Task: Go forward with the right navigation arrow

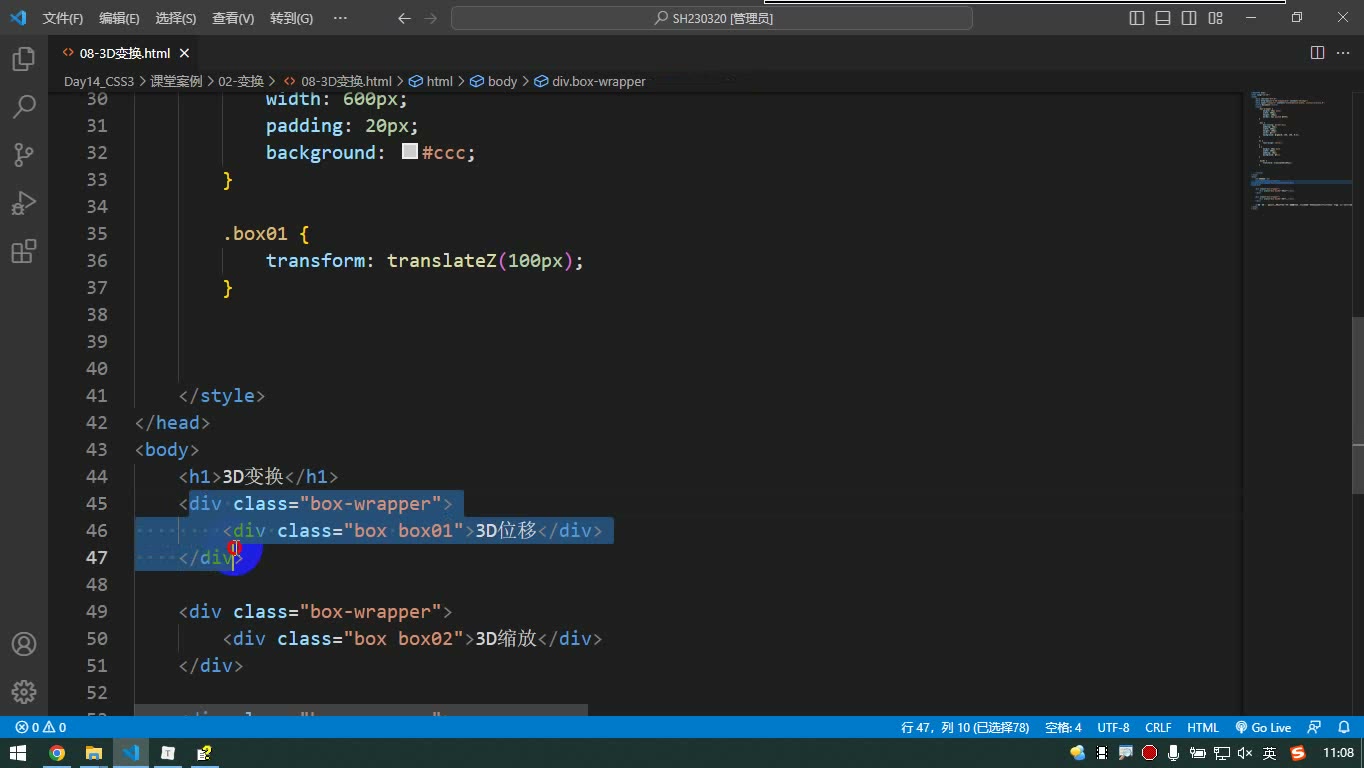Action: pyautogui.click(x=431, y=18)
